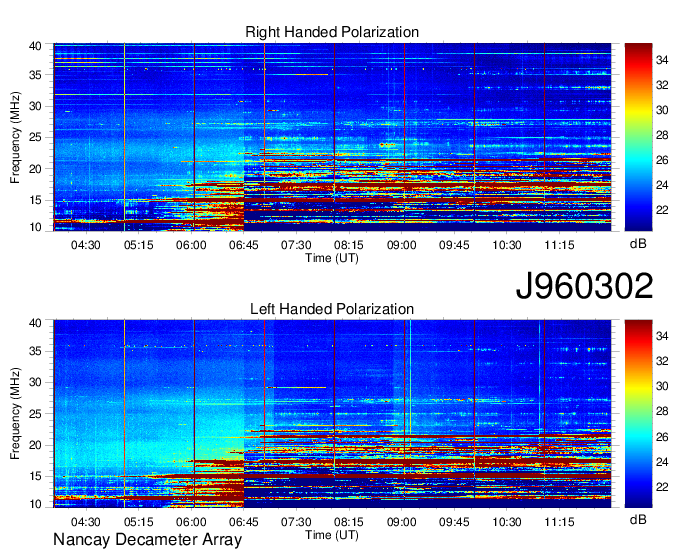Click inside the Right Handed Polarization spectrogram
Screen dimensions: 680x552
click(332, 137)
